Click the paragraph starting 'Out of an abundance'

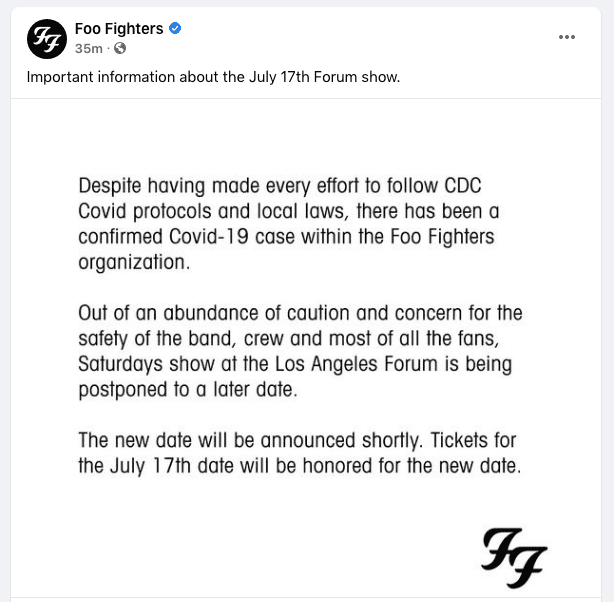(299, 351)
